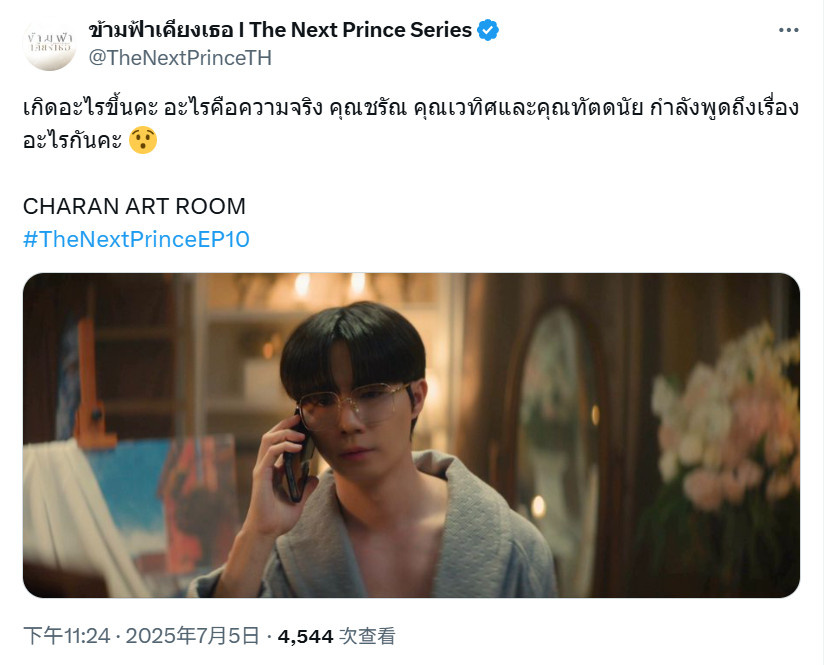This screenshot has height=665, width=831.
Task: Open the @TheNextPrinceTH handle link
Action: click(180, 58)
